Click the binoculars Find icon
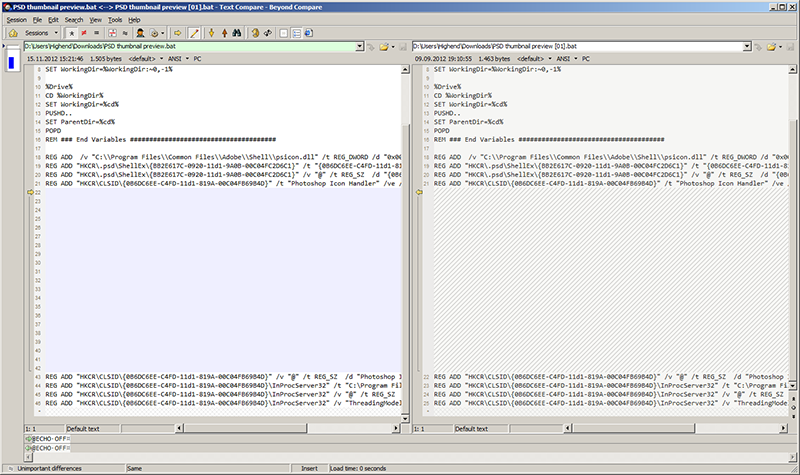The width and height of the screenshot is (800, 475). tap(238, 32)
